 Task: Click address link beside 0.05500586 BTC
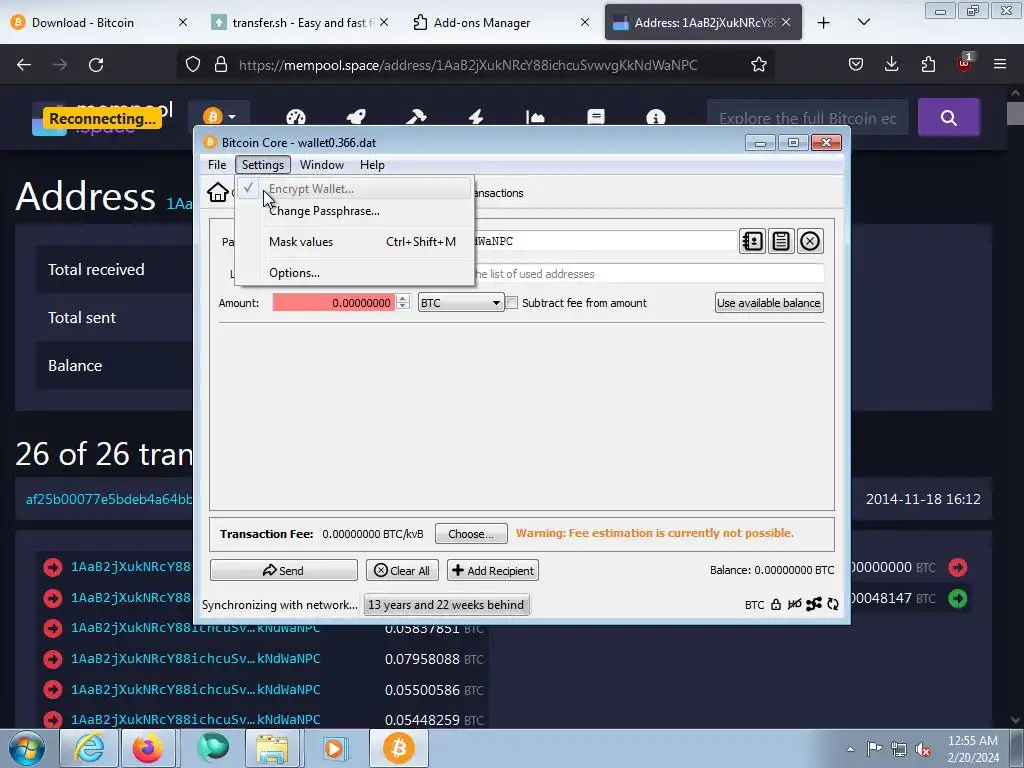(x=195, y=690)
